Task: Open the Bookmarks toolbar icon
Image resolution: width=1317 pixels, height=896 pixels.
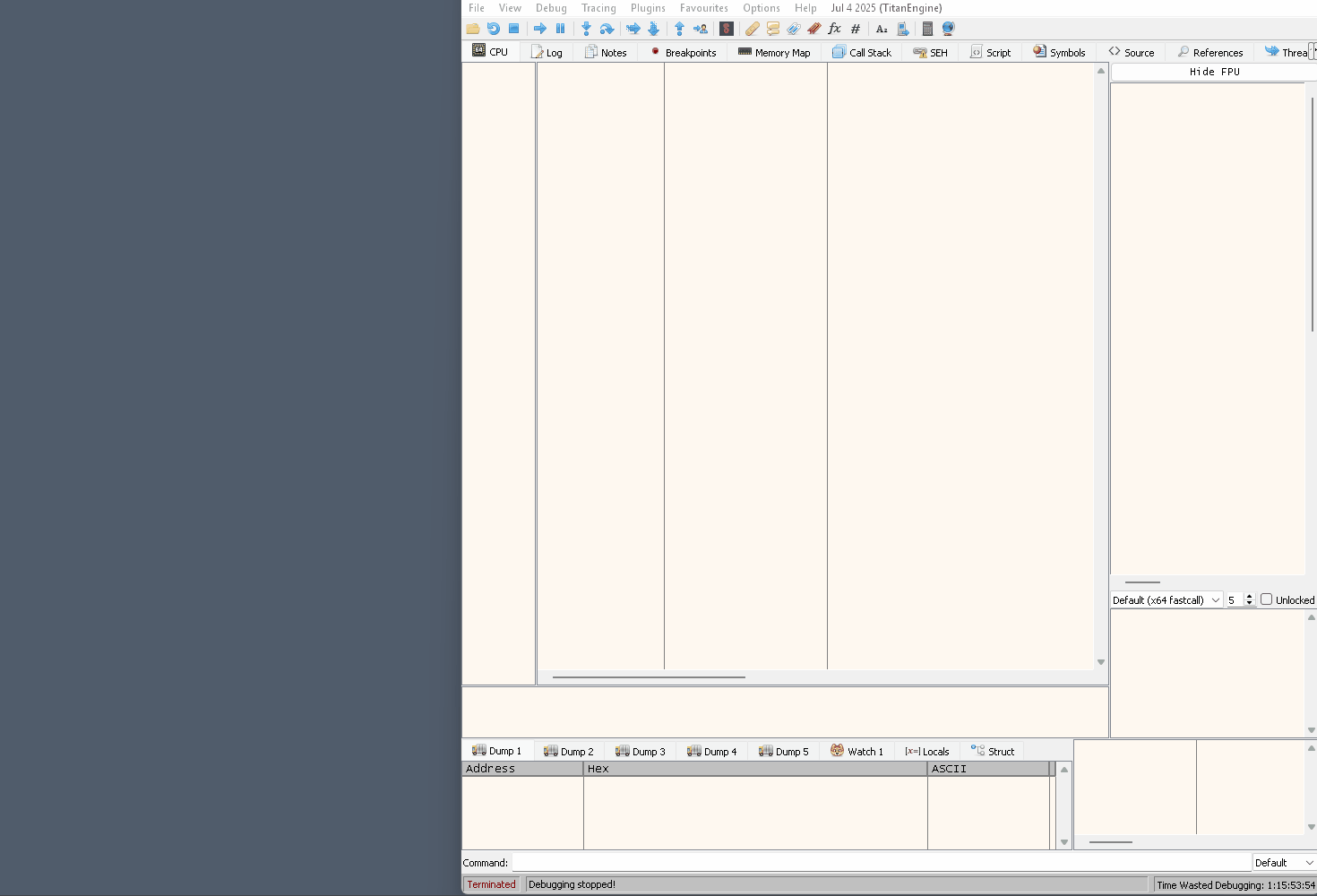Action: pos(814,29)
